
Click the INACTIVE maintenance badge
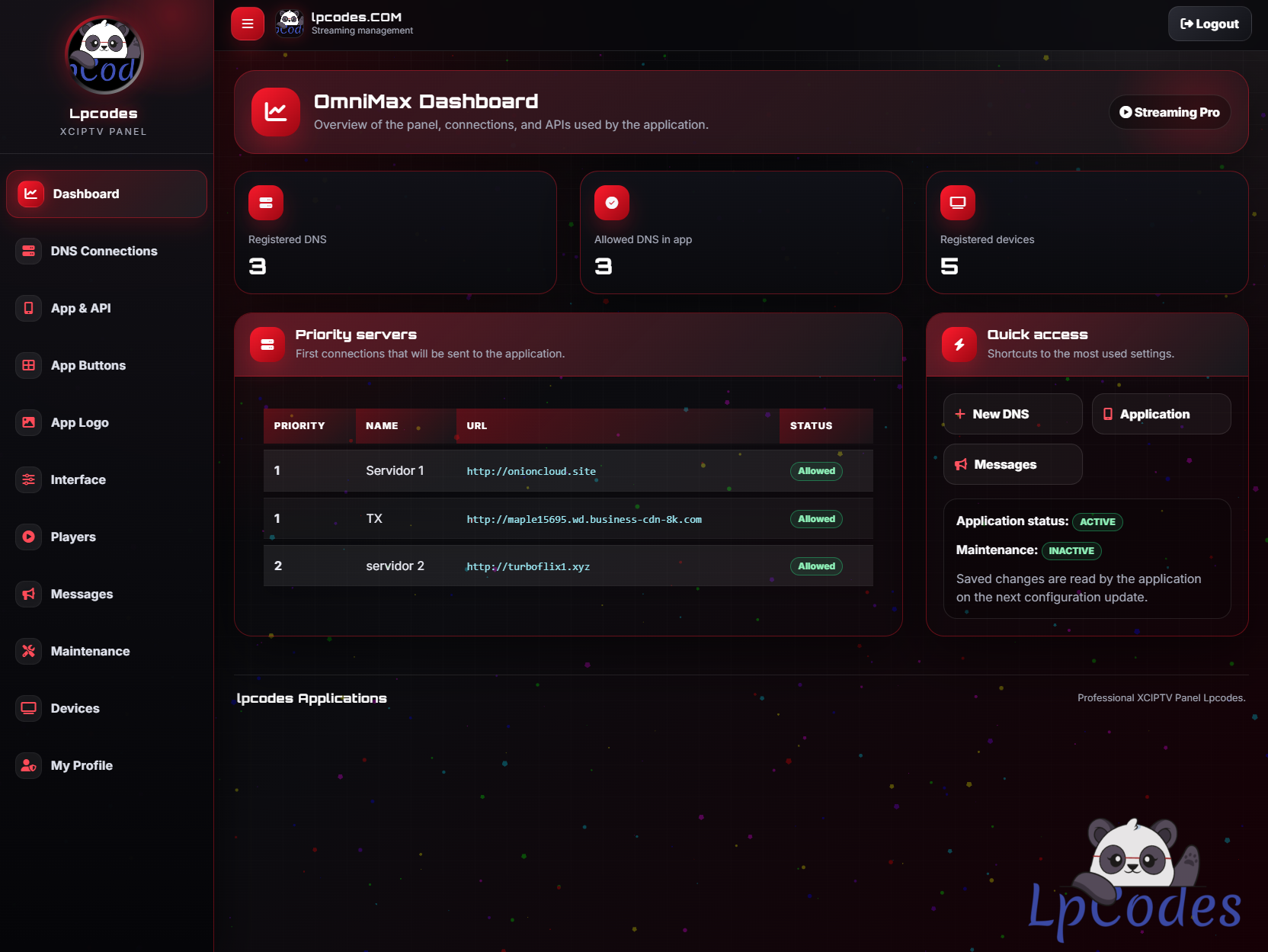(x=1071, y=551)
